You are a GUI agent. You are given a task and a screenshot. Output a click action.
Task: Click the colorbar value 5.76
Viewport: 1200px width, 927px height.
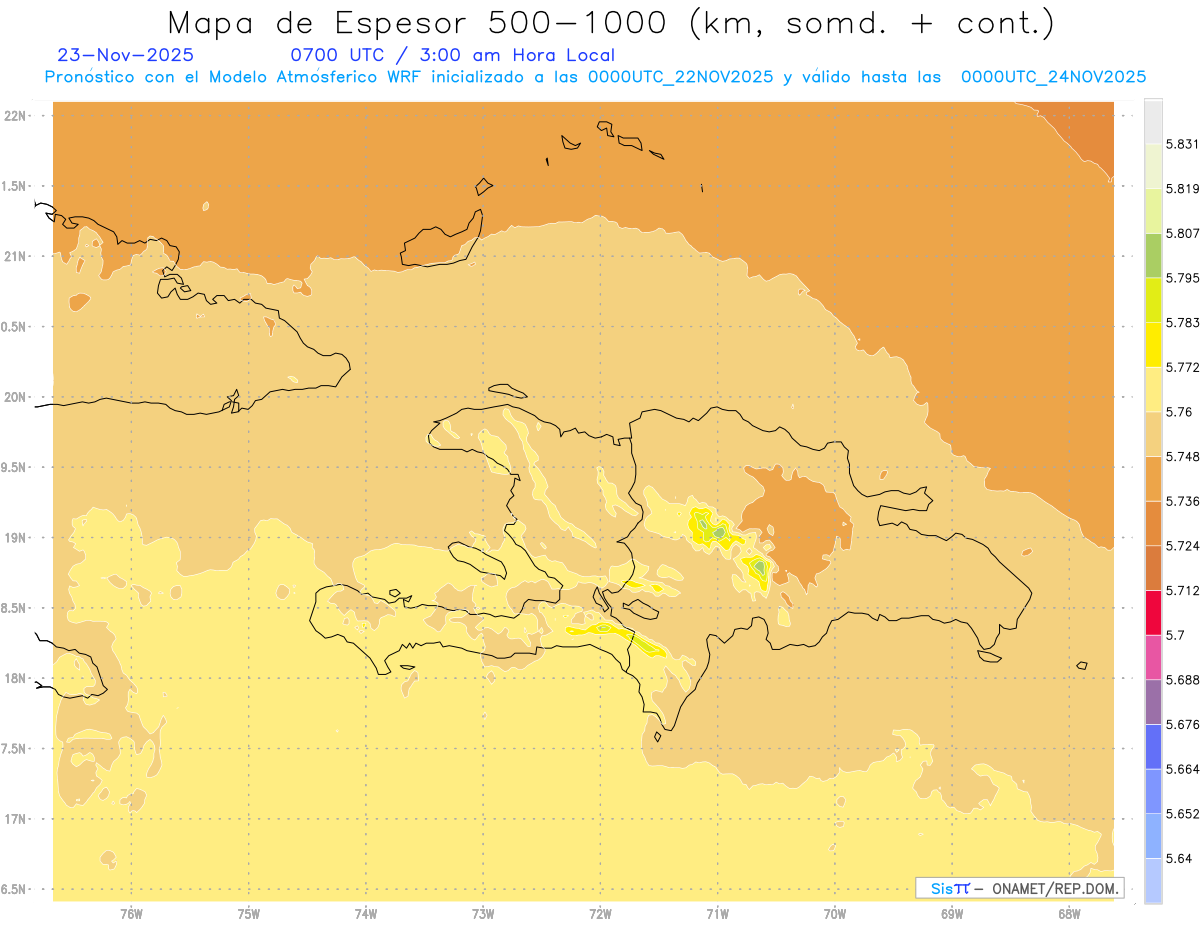click(1179, 412)
